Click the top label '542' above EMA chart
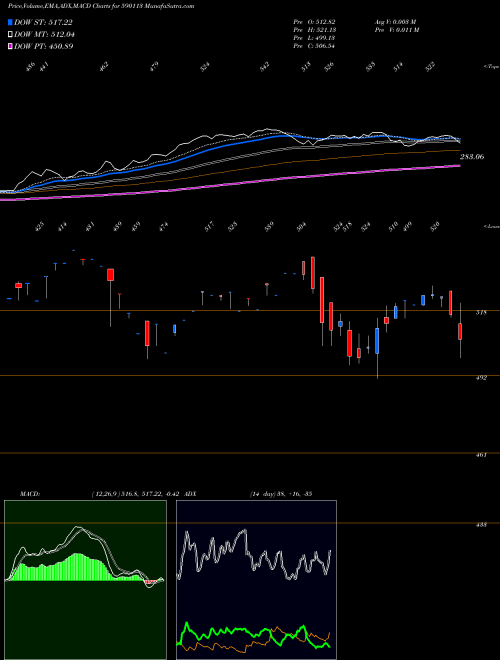This screenshot has width=500, height=660. click(265, 67)
